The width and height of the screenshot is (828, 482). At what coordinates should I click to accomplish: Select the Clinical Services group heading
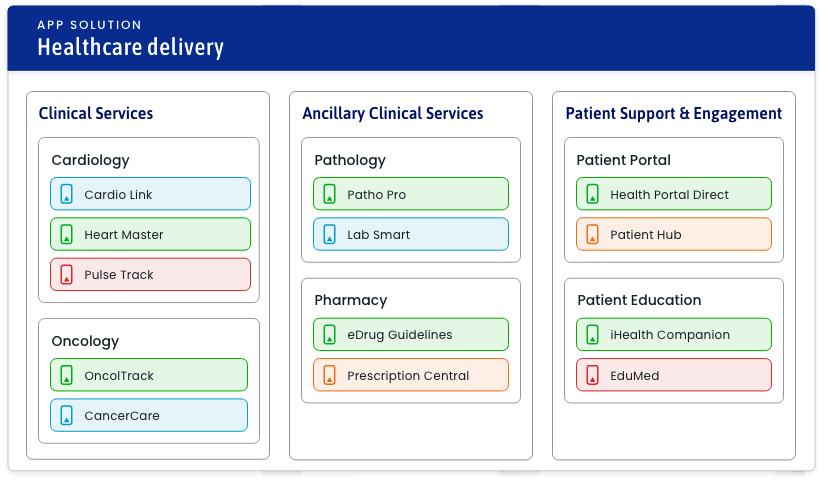click(x=96, y=113)
